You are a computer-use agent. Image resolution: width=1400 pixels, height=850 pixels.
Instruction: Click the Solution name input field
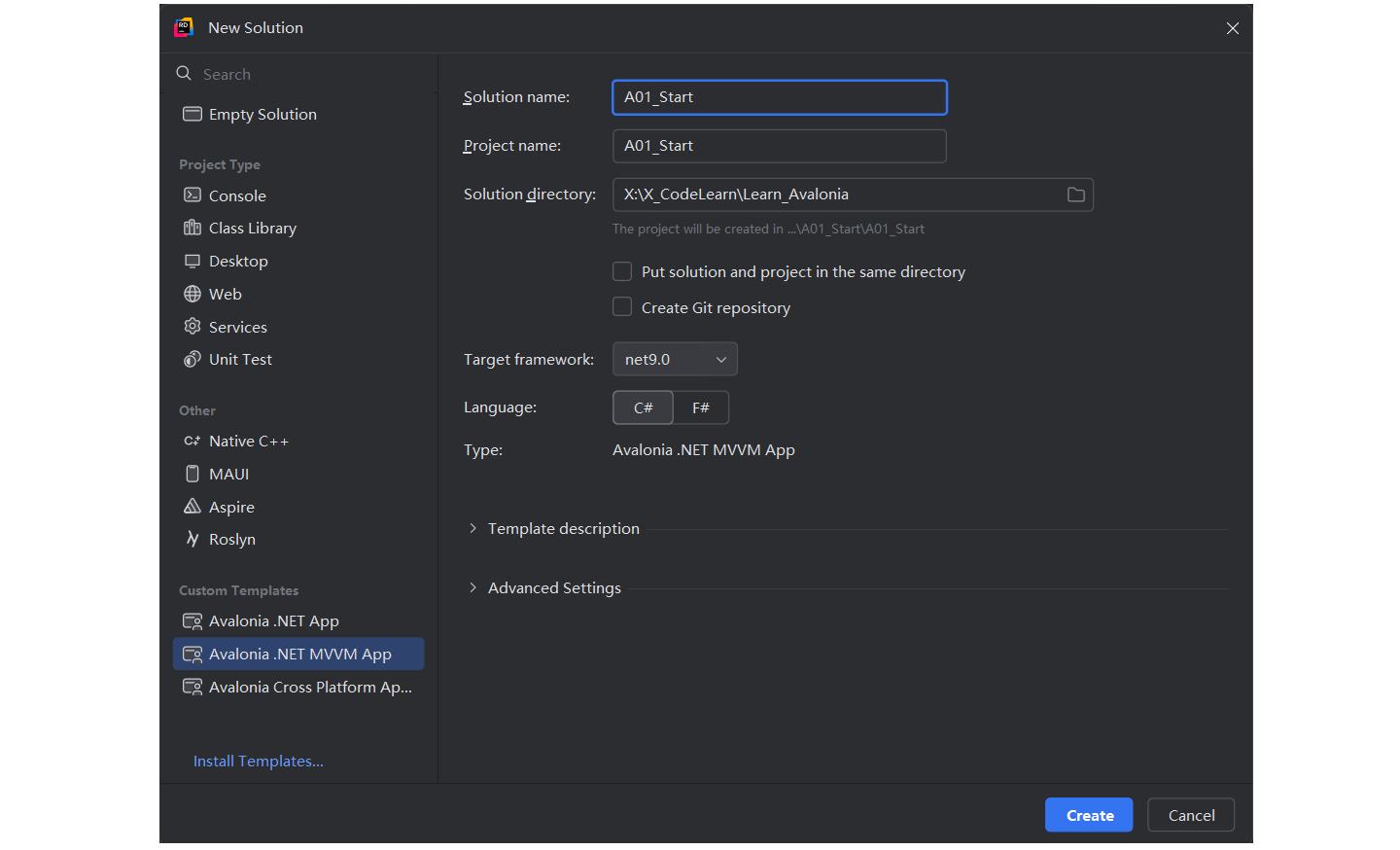tap(780, 97)
